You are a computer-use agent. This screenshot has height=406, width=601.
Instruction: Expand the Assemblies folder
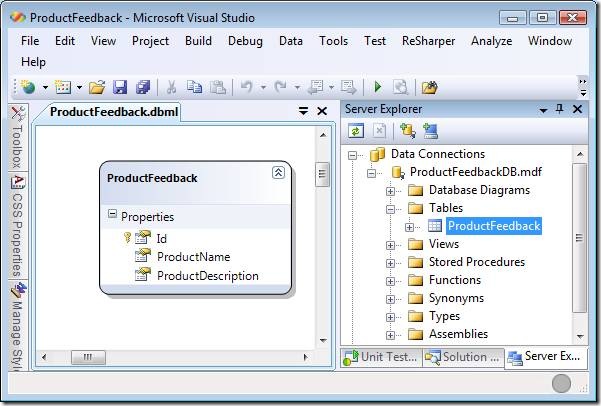tap(390, 335)
